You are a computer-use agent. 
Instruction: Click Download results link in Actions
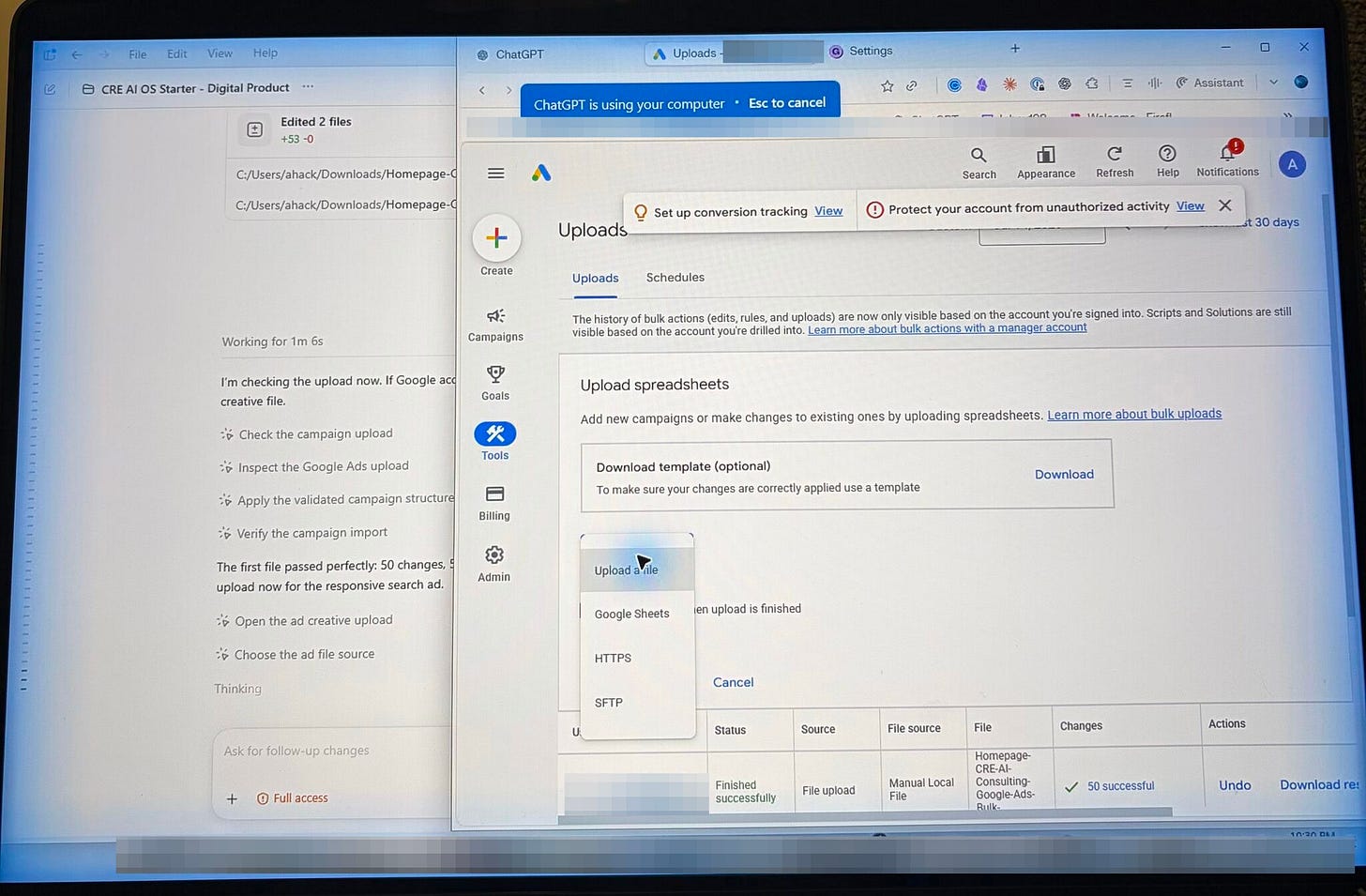[1319, 784]
